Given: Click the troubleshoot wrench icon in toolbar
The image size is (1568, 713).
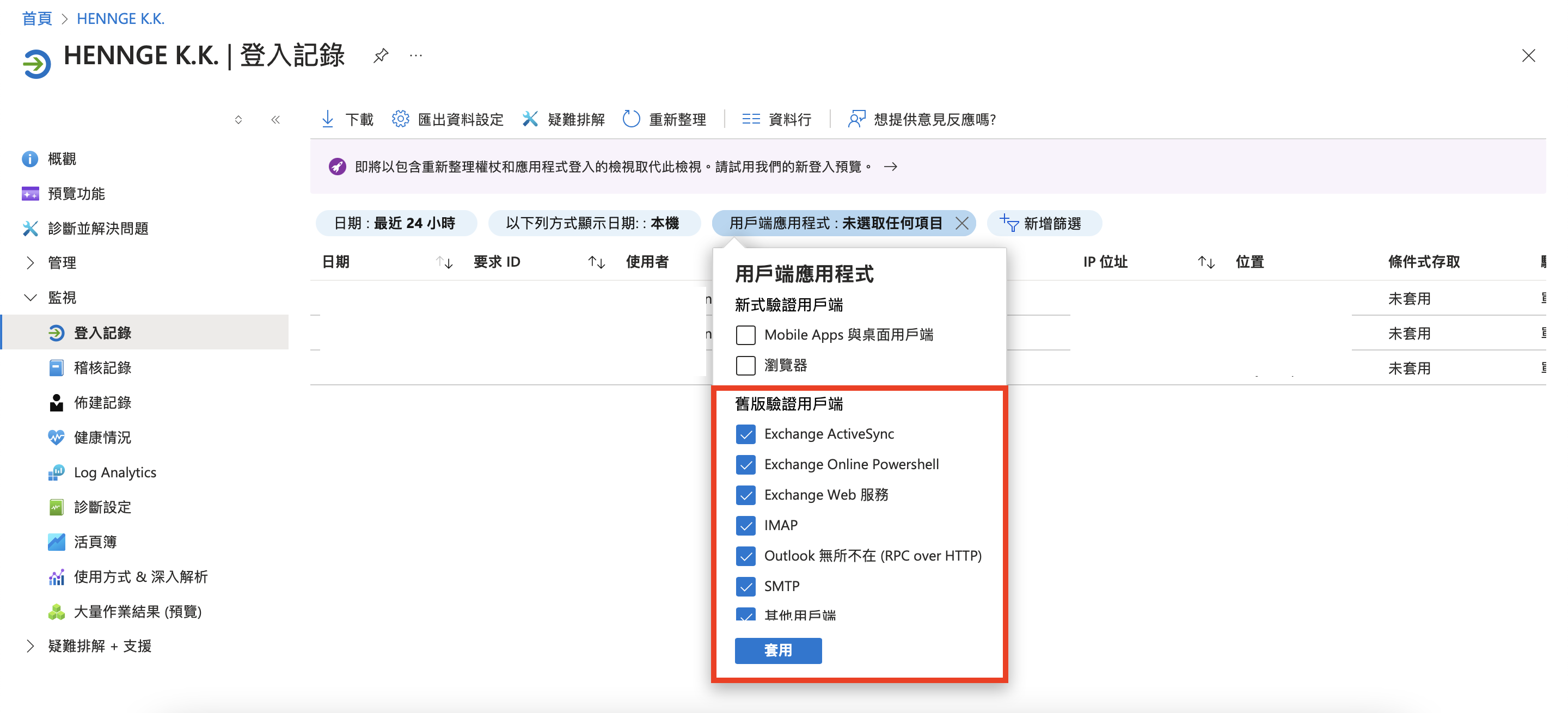Looking at the screenshot, I should pyautogui.click(x=530, y=119).
